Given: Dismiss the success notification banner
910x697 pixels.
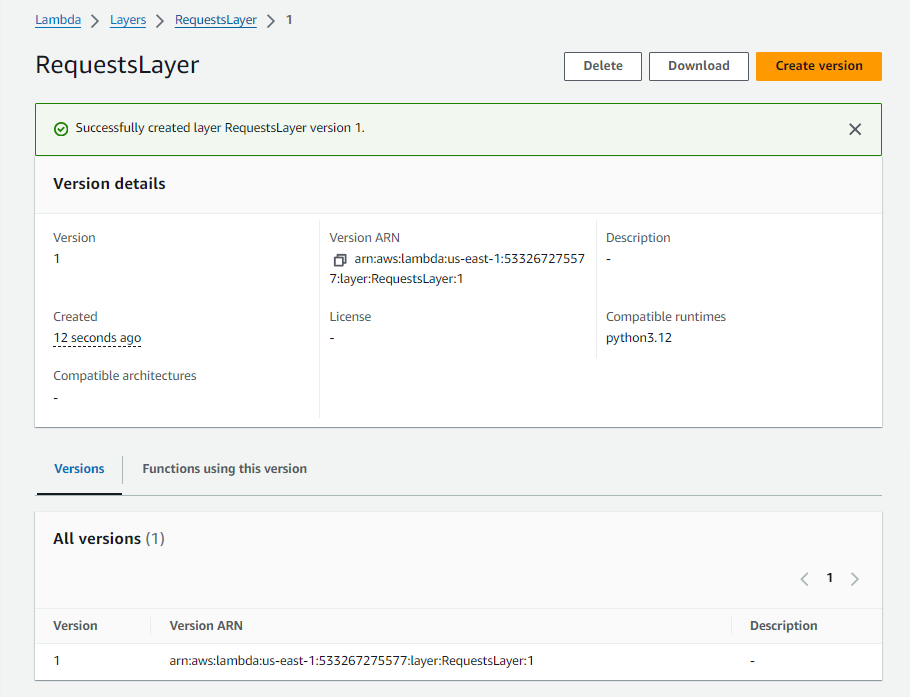Looking at the screenshot, I should pos(855,129).
